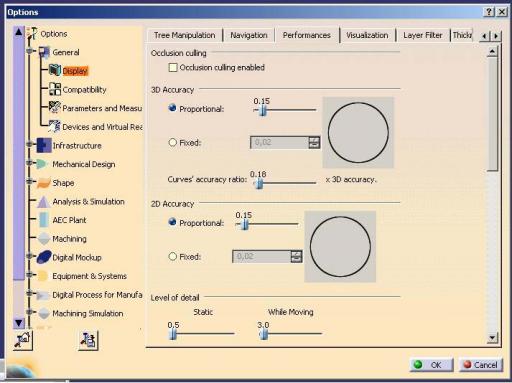Click the Parameters and Measure icon
The height and width of the screenshot is (383, 512).
tap(55, 108)
